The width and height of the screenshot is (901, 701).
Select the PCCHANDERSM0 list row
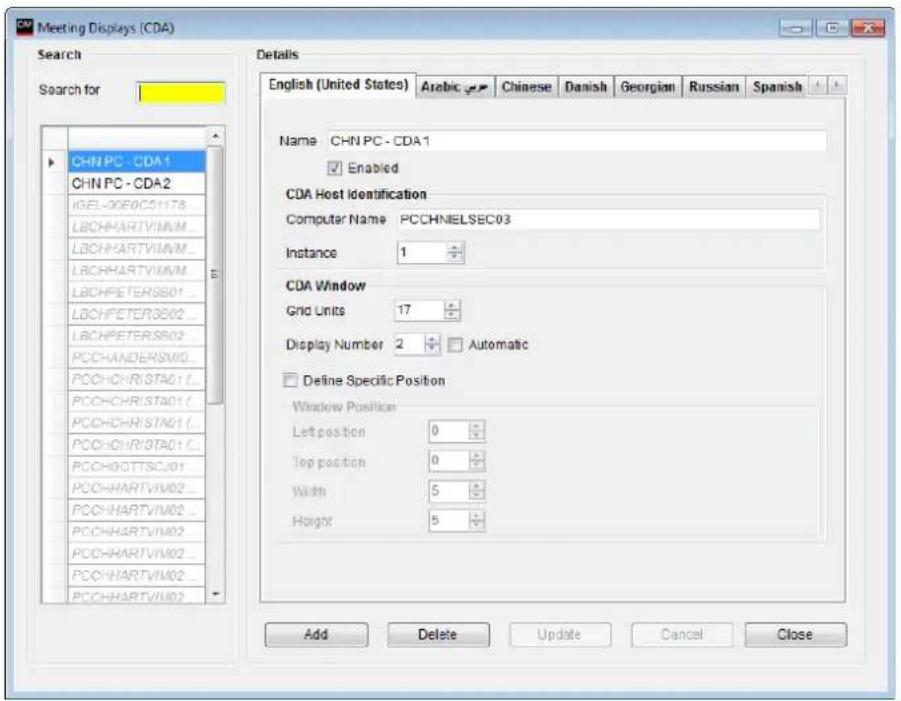(x=136, y=357)
